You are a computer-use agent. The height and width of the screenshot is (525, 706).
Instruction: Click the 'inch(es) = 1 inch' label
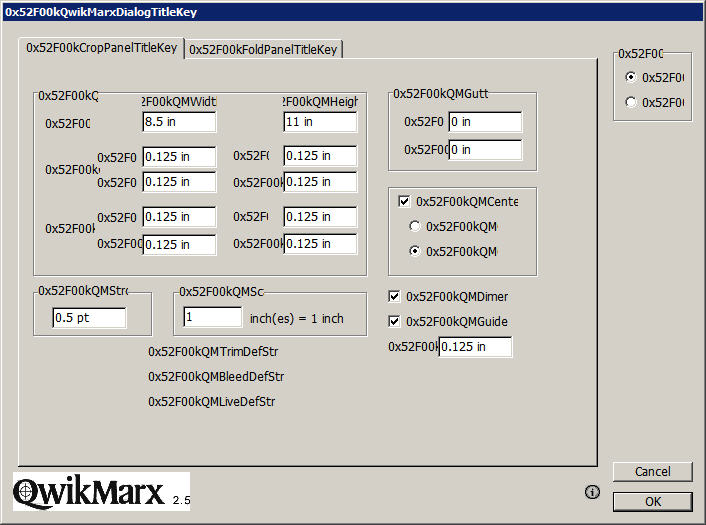tap(297, 318)
